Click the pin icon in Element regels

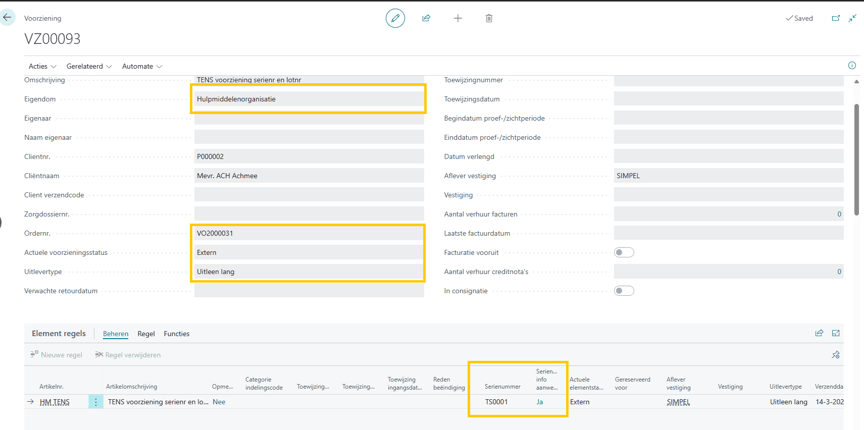point(835,354)
